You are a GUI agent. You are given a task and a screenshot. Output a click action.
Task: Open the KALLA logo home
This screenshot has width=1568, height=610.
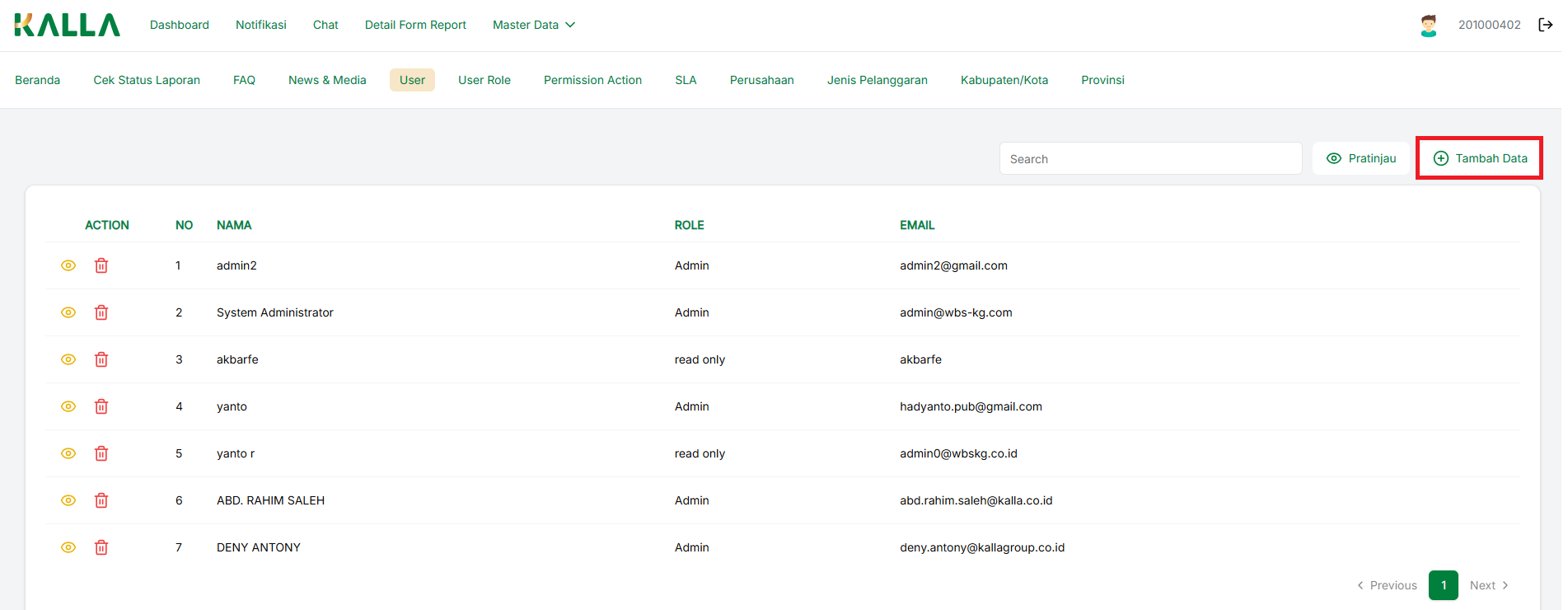68,25
